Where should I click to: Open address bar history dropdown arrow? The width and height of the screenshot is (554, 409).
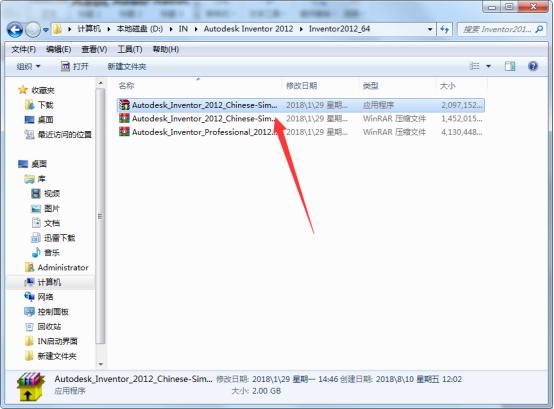(x=430, y=29)
